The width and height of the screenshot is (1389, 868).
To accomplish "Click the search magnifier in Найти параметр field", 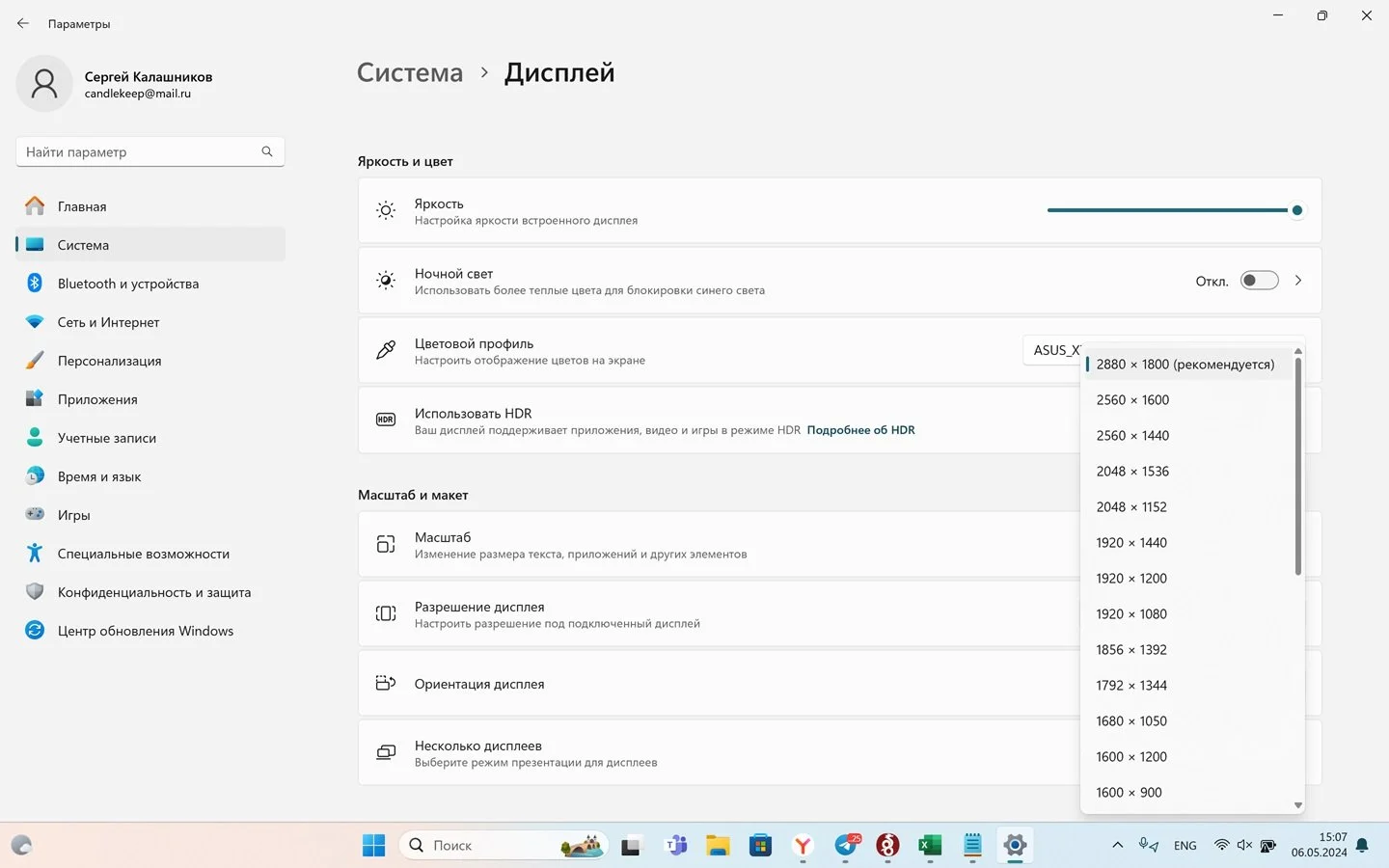I will click(x=267, y=151).
